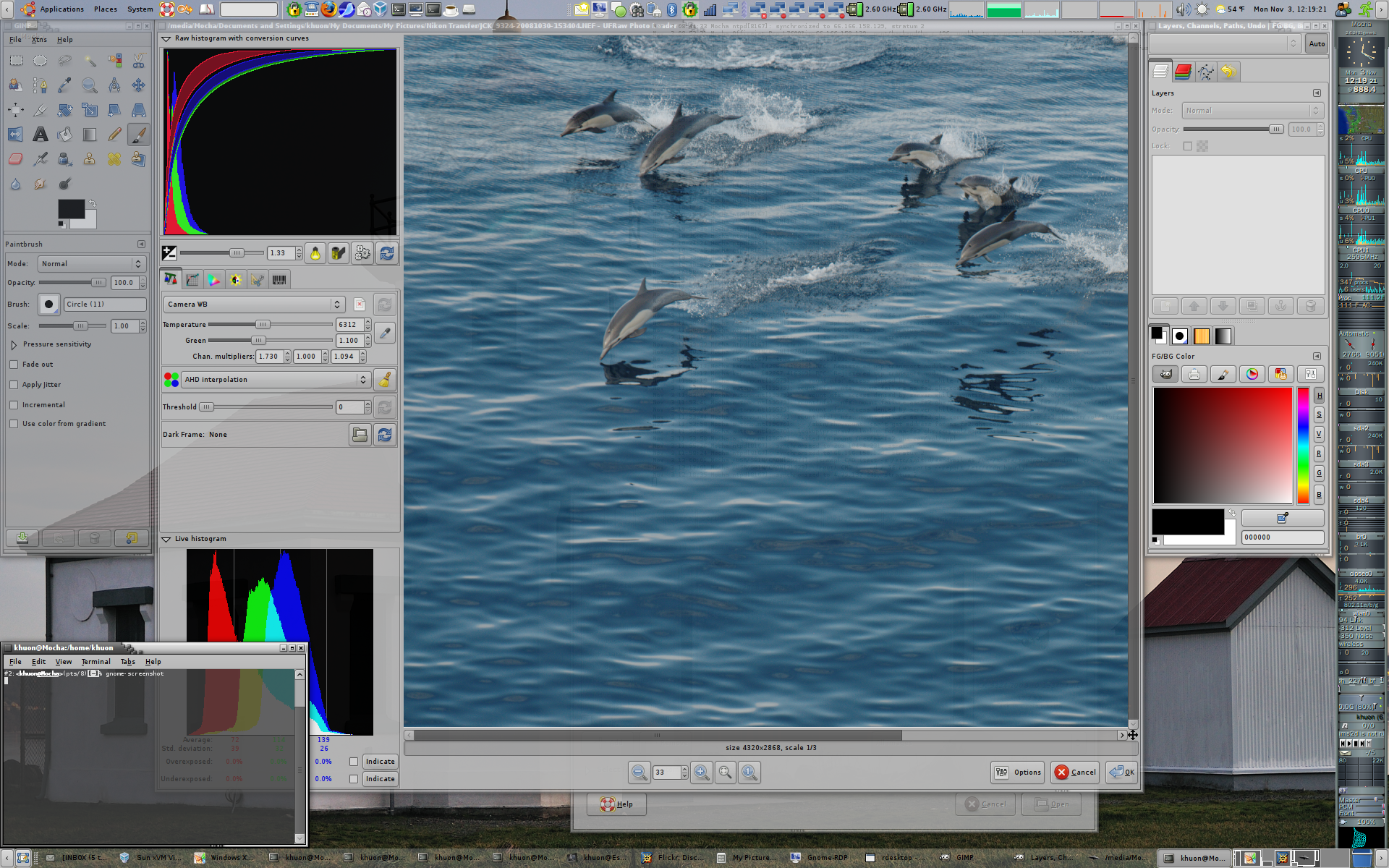Select the Pencil tool

click(x=114, y=135)
